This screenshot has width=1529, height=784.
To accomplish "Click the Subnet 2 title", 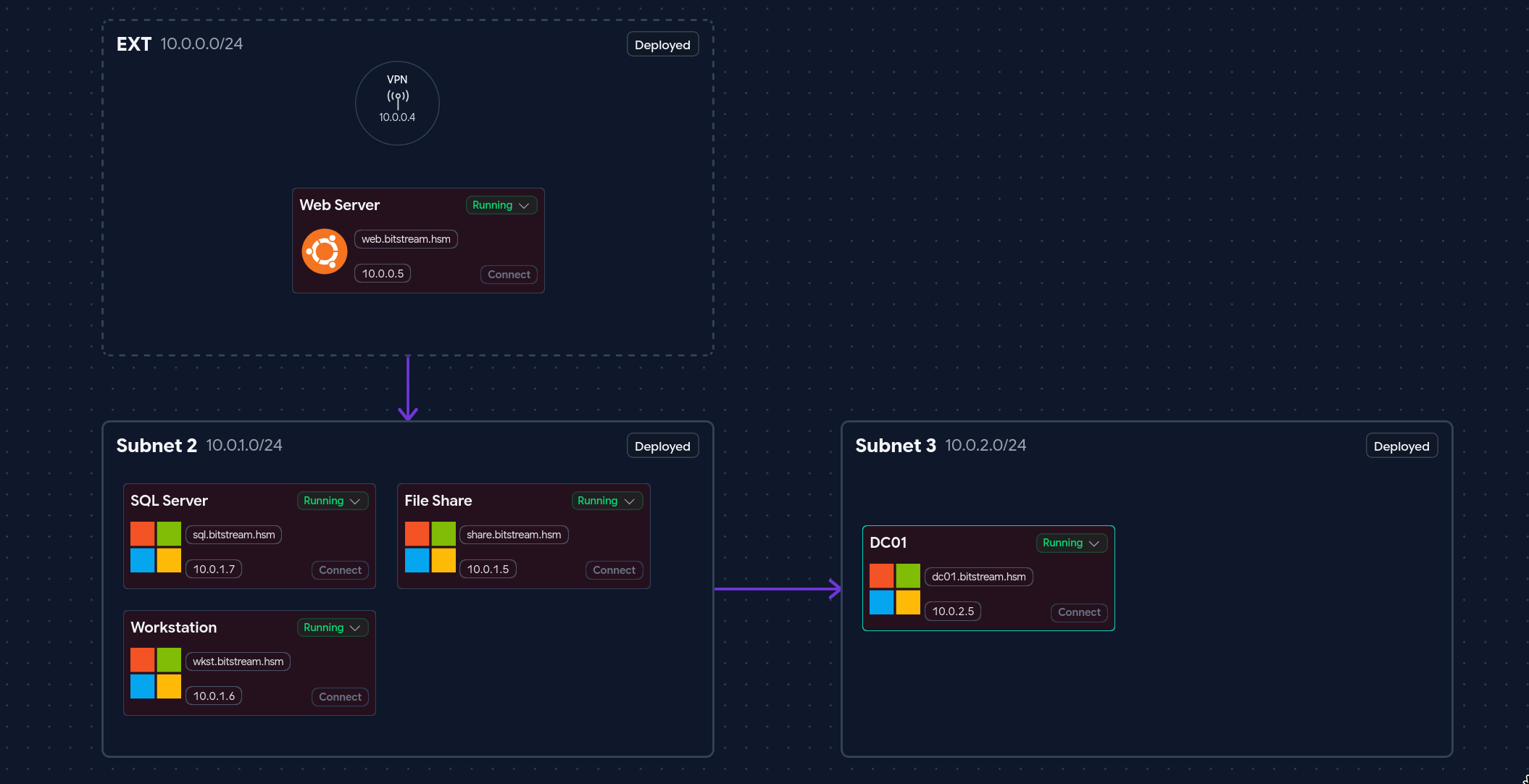I will tap(157, 446).
